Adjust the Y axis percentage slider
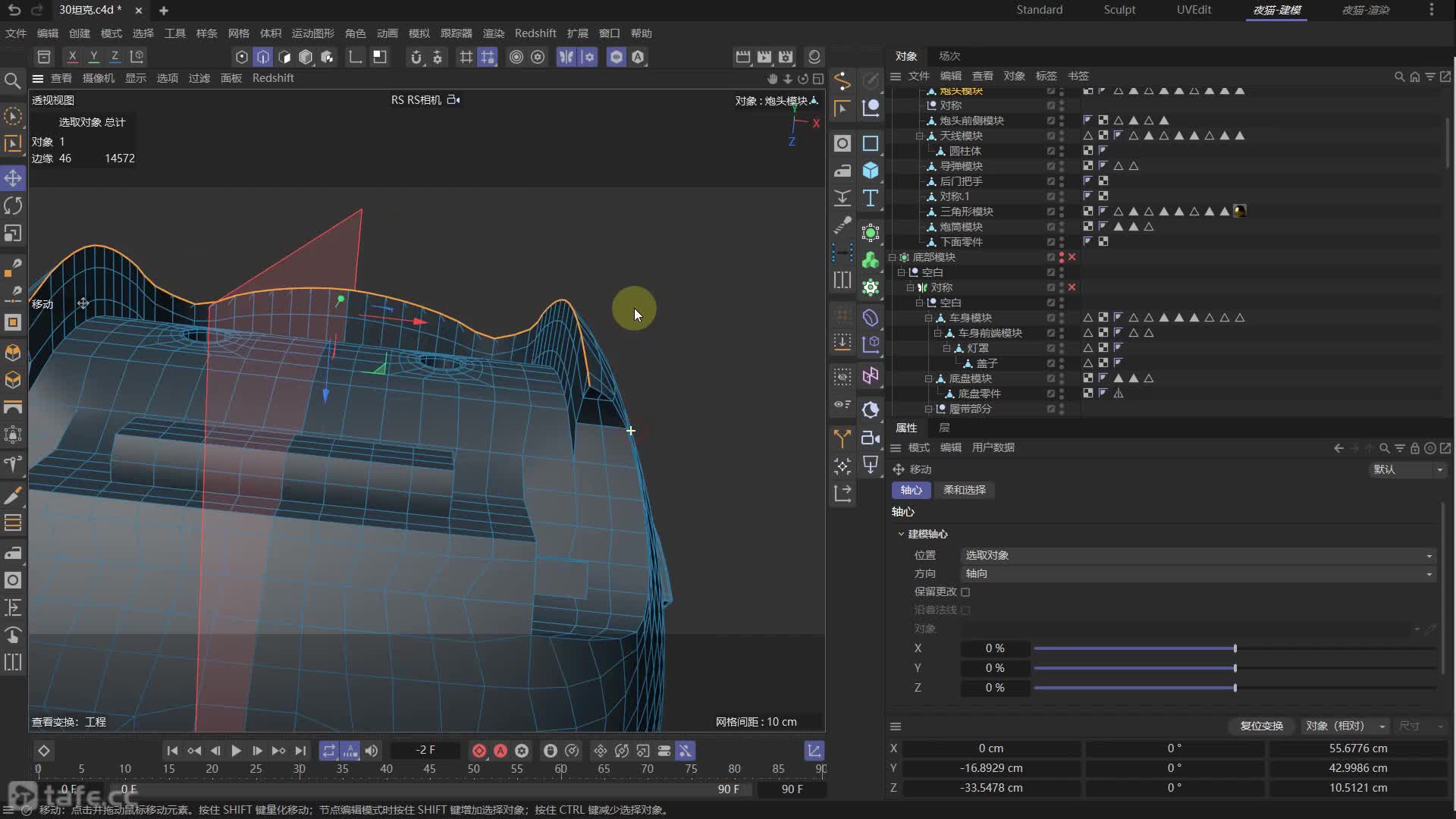The height and width of the screenshot is (819, 1456). (1235, 669)
